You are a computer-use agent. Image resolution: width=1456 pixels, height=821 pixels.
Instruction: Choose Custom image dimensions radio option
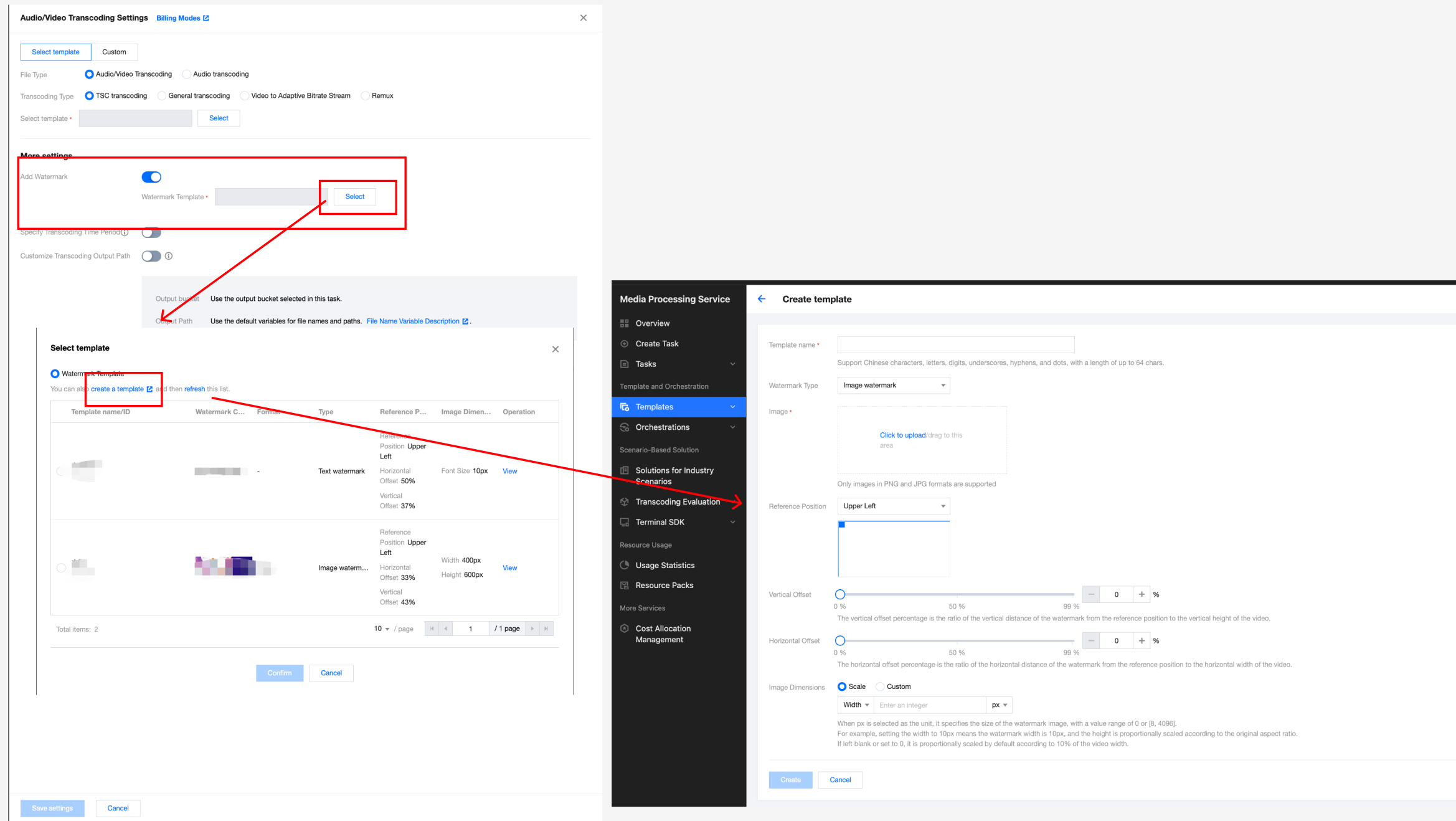coord(880,686)
